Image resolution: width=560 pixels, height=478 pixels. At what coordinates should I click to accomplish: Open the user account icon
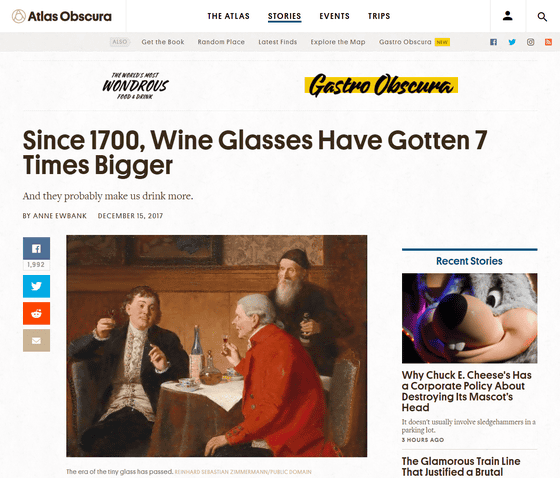(508, 16)
